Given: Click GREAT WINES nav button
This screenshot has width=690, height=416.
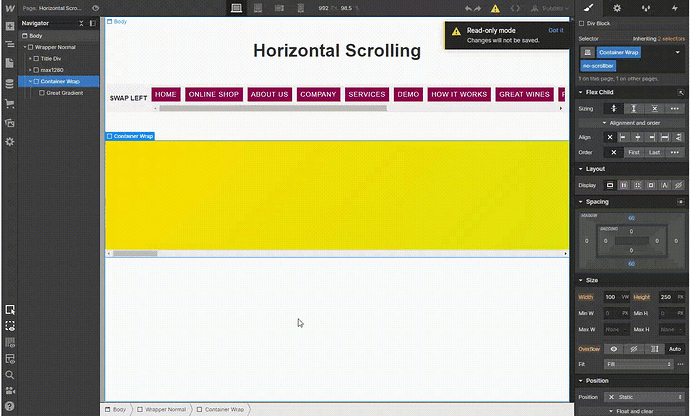Looking at the screenshot, I should pos(525,94).
